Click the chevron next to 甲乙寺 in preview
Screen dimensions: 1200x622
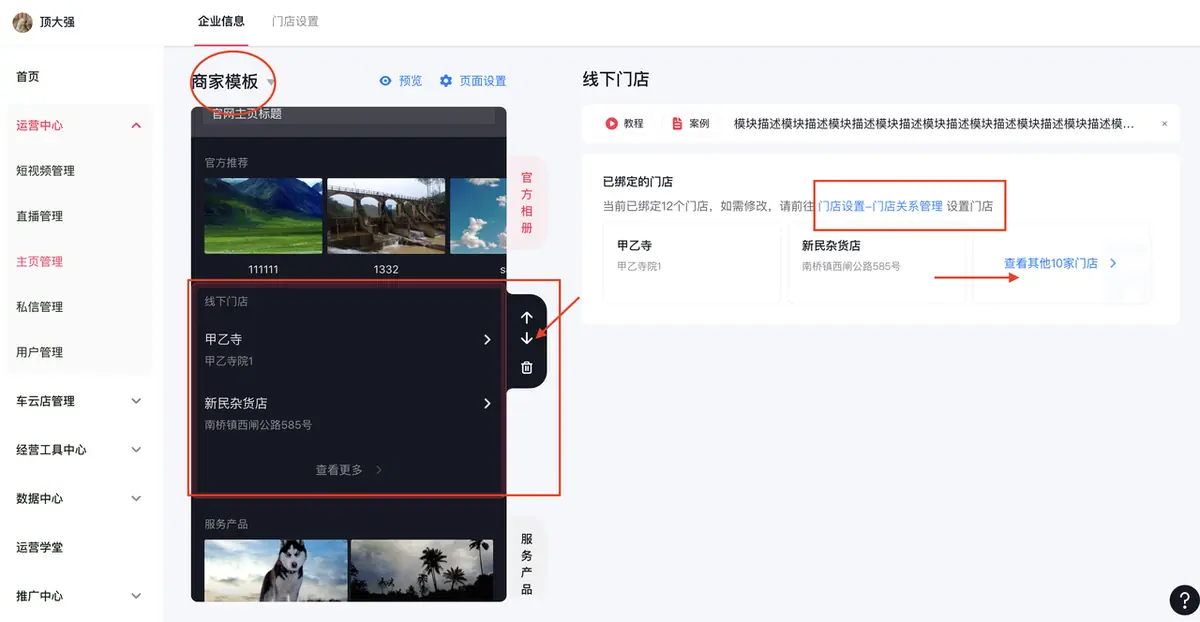487,340
